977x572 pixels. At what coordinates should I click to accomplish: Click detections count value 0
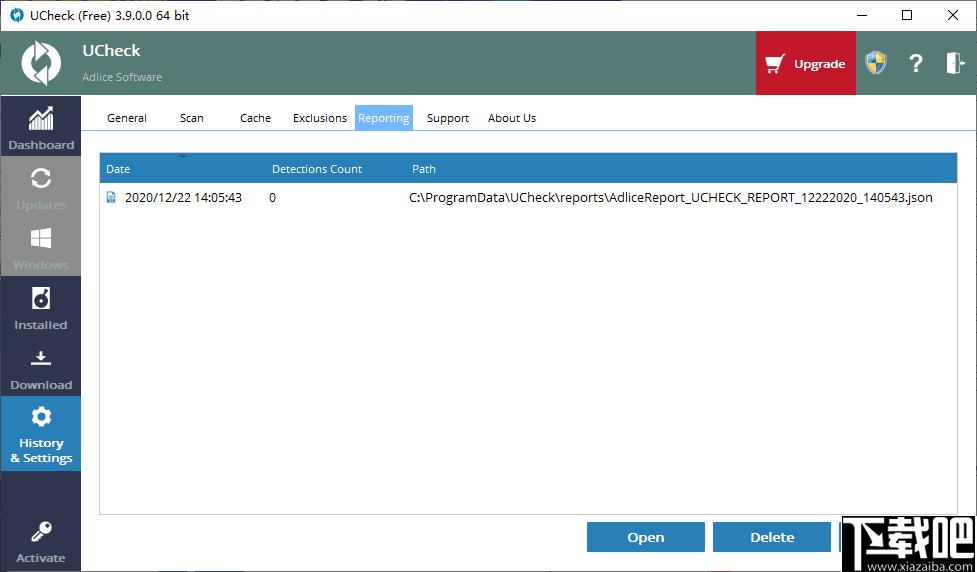(x=272, y=198)
